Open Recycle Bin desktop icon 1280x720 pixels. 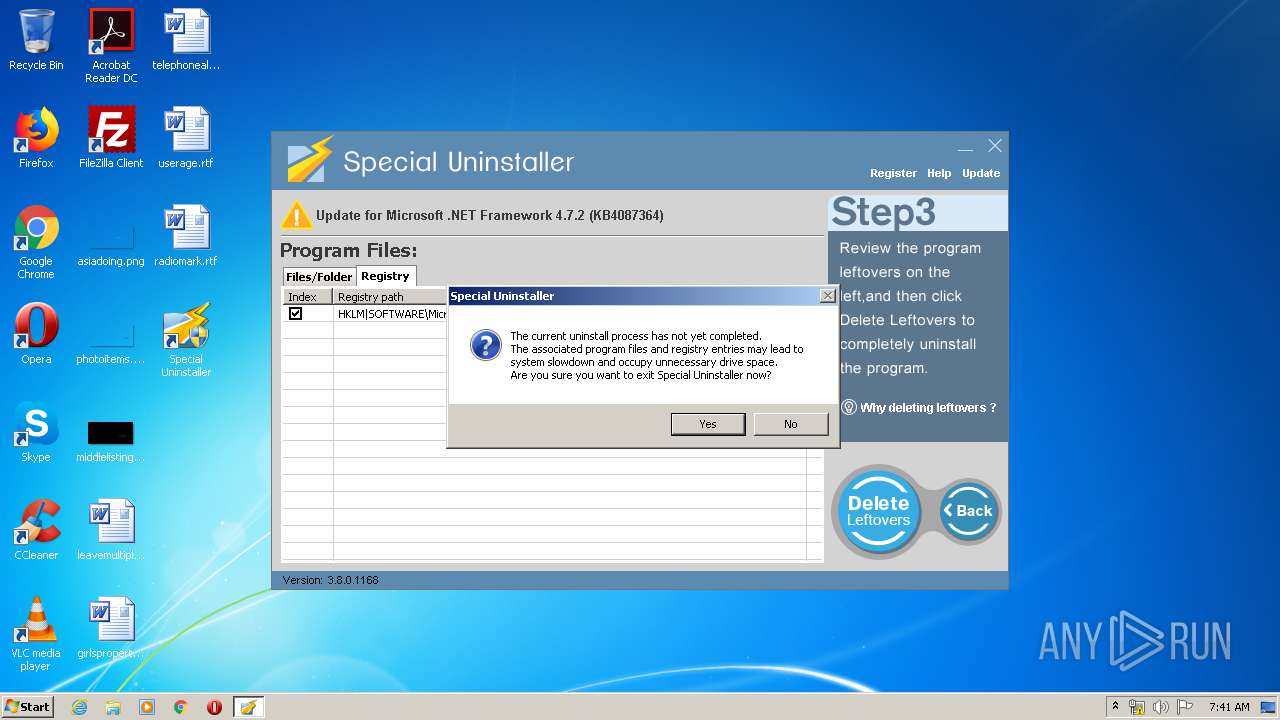(x=36, y=41)
